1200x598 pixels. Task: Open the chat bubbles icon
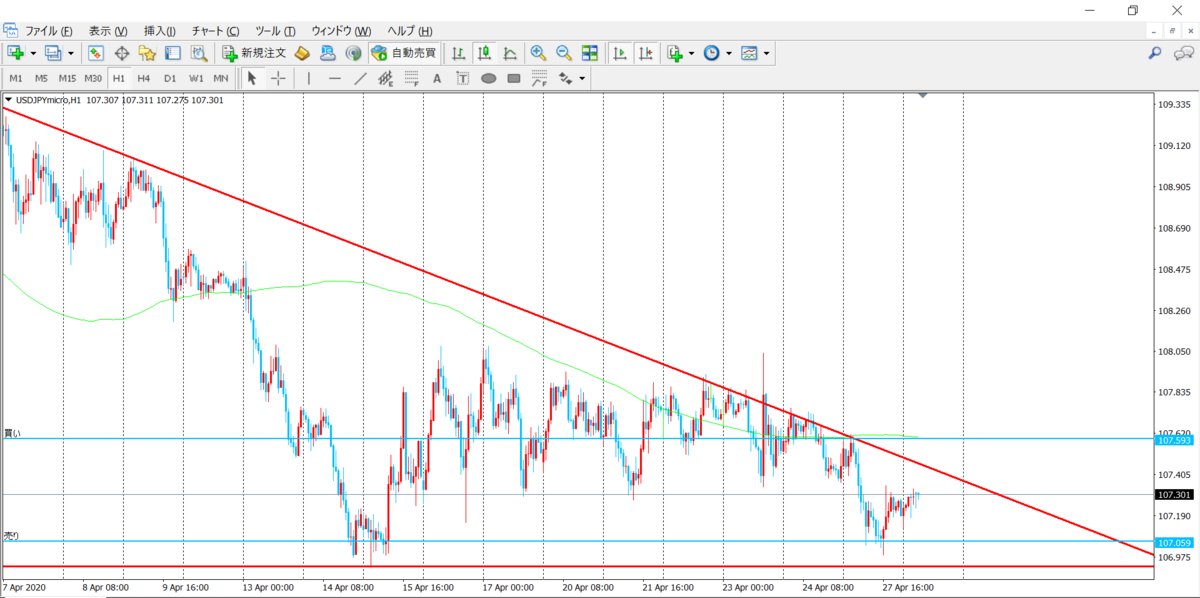coord(1185,53)
